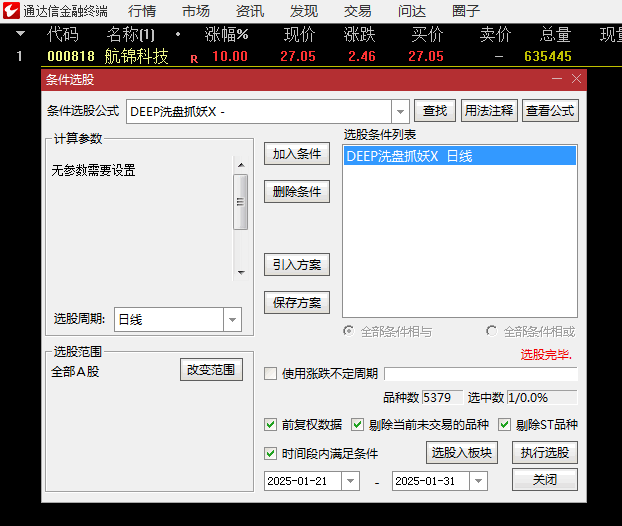
Task: Click the 改变范围 button
Action: coord(211,370)
